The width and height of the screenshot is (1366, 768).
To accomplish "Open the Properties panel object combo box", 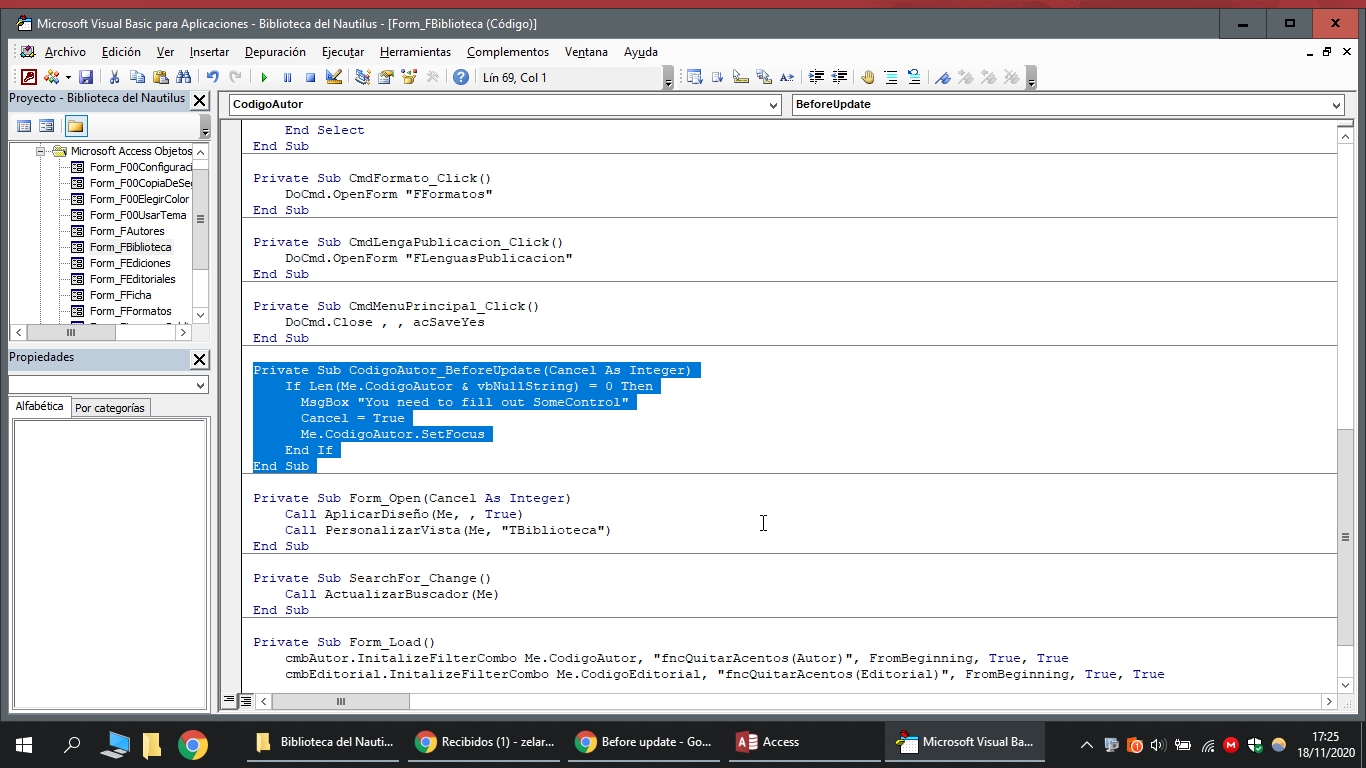I will (x=108, y=385).
